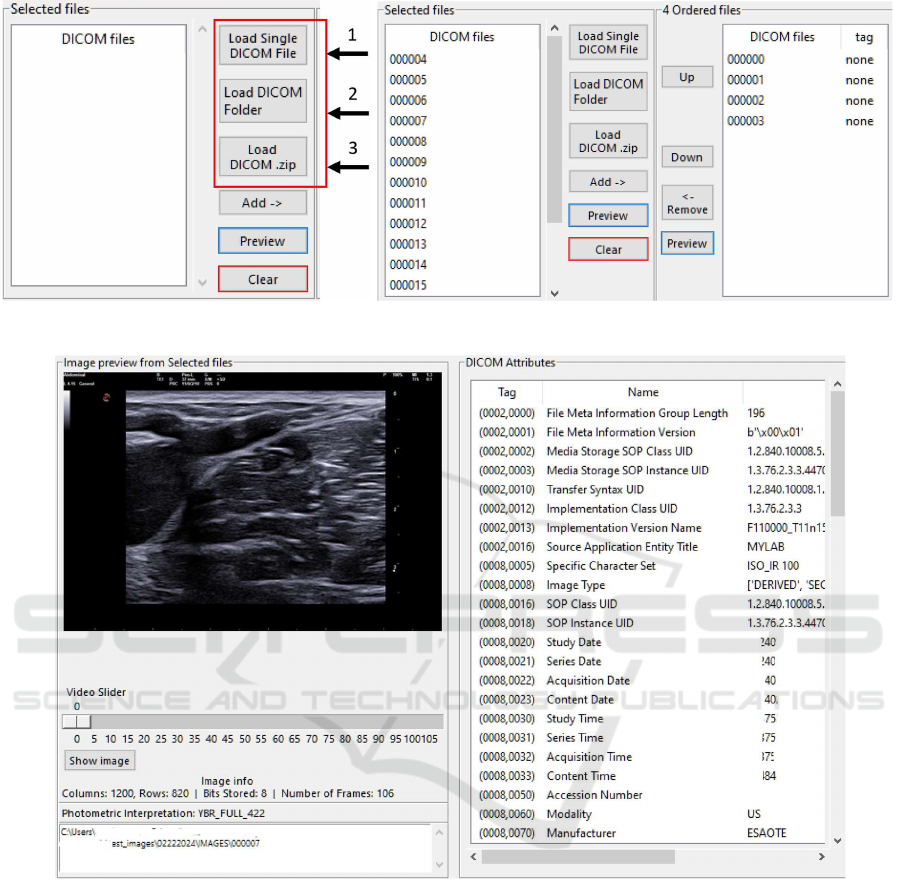Click Add -> beside the populated file list

click(608, 182)
